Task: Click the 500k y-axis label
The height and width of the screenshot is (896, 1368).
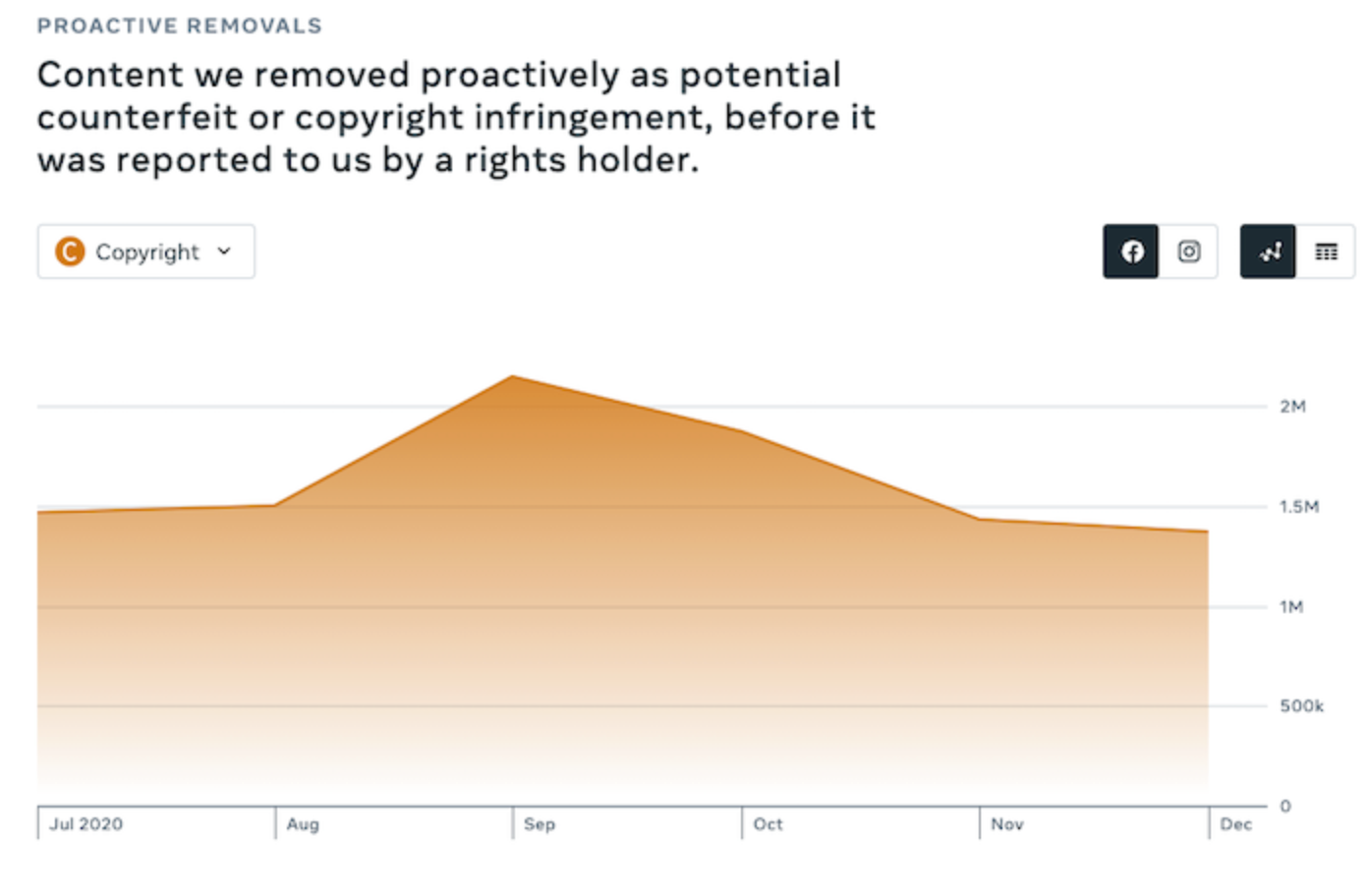Action: tap(1301, 706)
